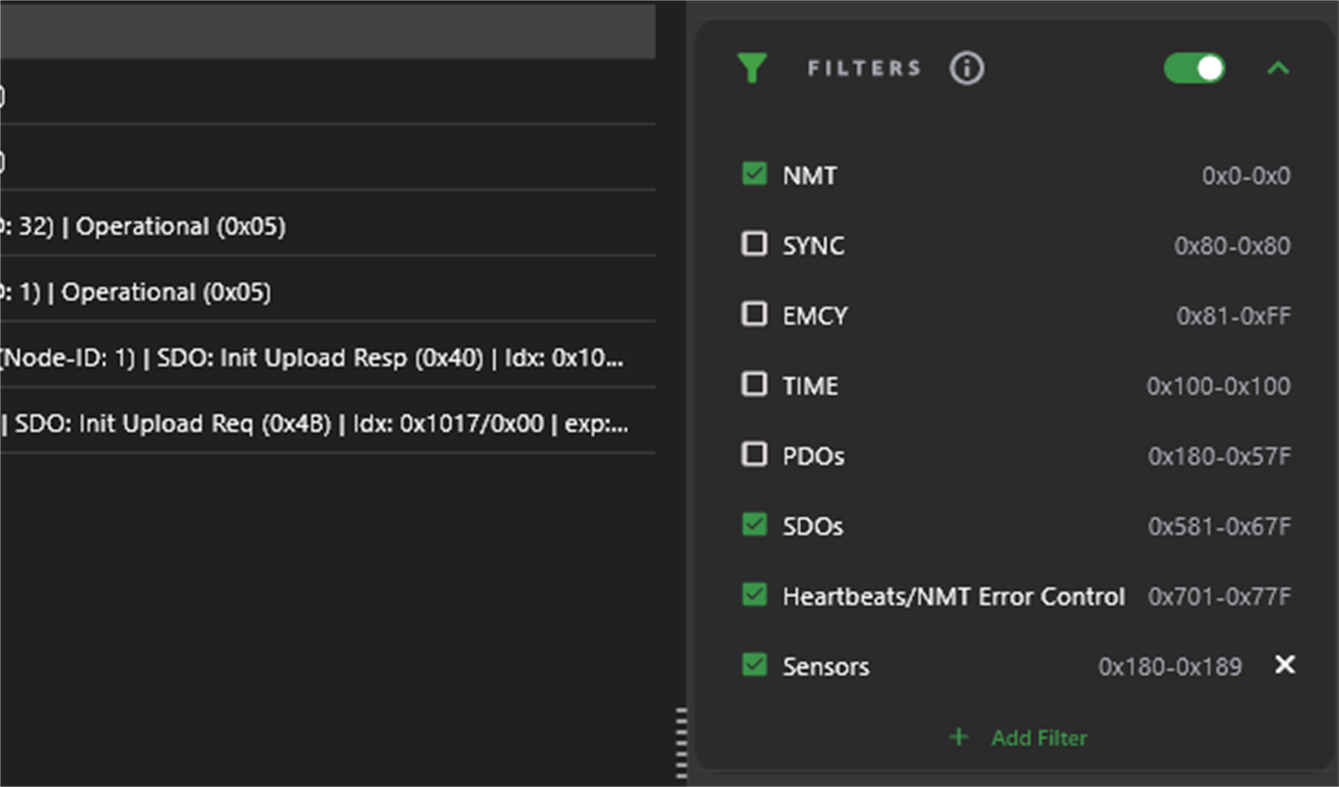The width and height of the screenshot is (1339, 787).
Task: Uncheck the Sensors filter checkbox
Action: pos(754,665)
